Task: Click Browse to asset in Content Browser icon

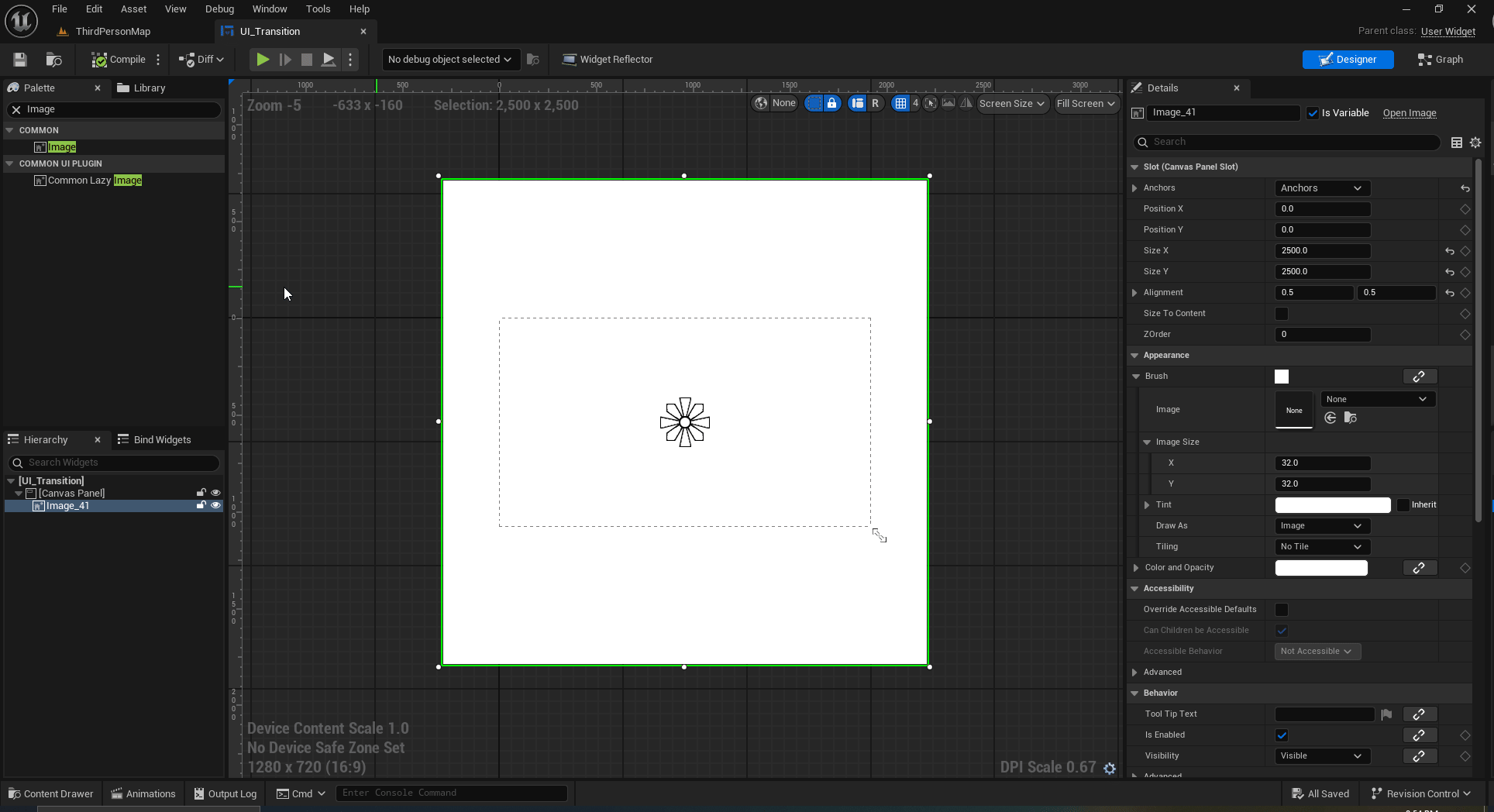Action: point(53,60)
